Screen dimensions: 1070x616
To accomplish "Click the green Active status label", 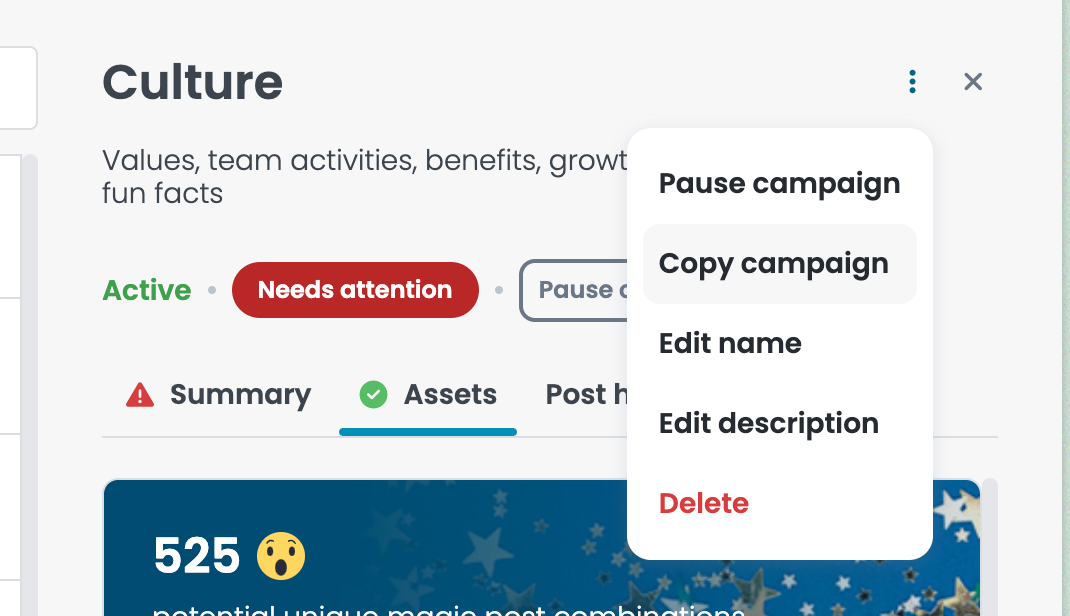I will (x=147, y=290).
